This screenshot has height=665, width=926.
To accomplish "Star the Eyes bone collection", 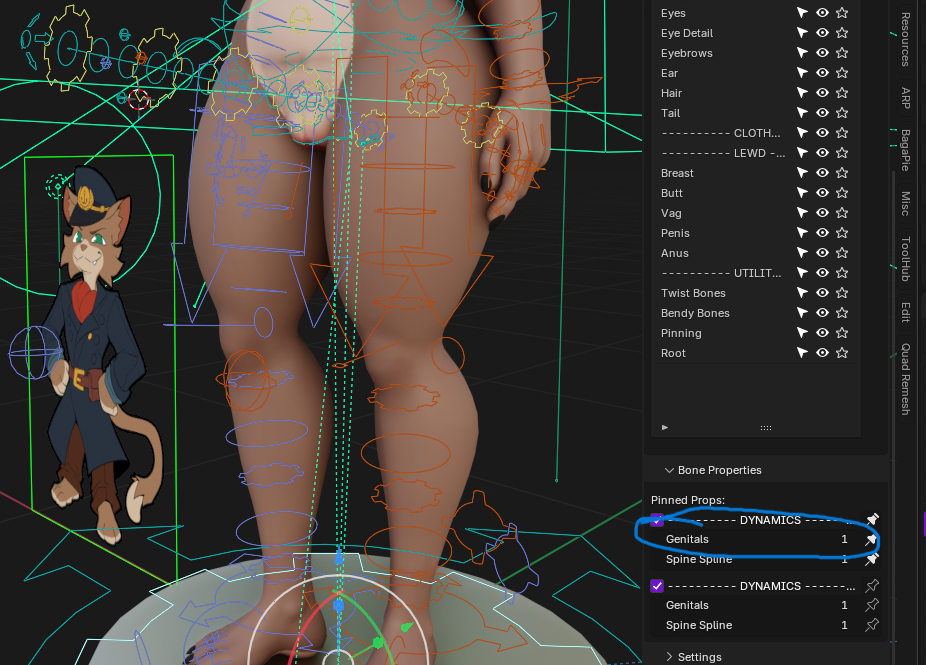I will pyautogui.click(x=842, y=12).
